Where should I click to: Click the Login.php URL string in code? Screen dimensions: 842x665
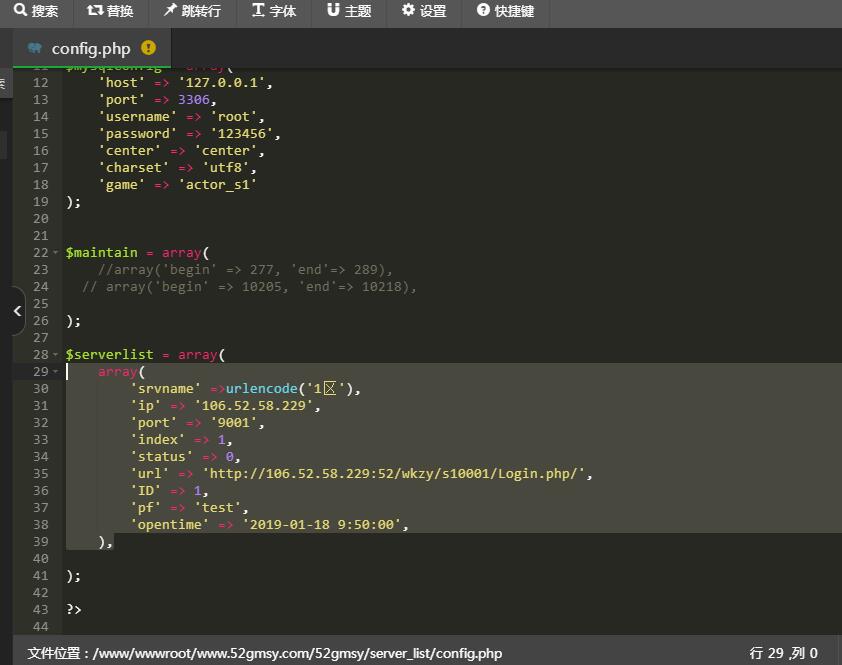pyautogui.click(x=396, y=474)
